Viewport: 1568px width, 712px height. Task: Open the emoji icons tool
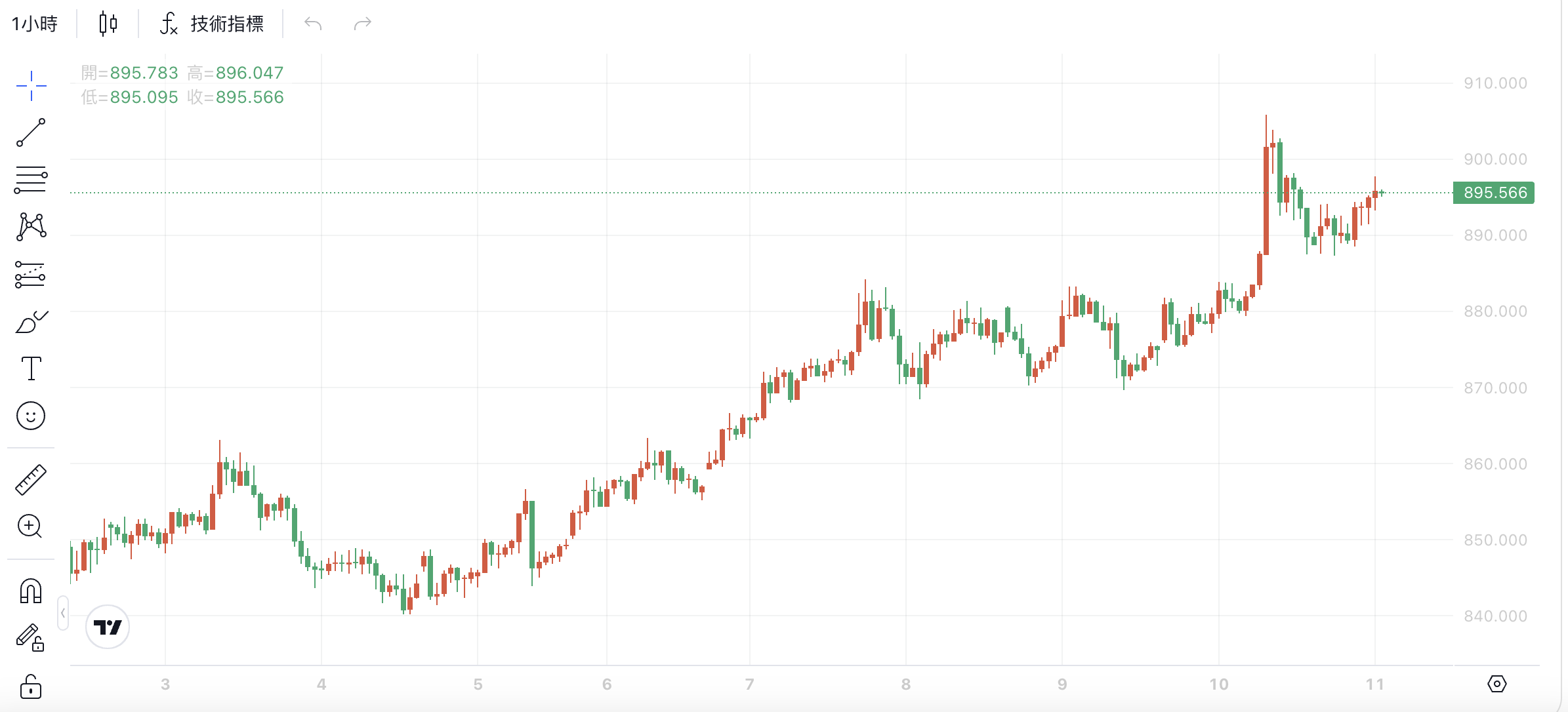pyautogui.click(x=31, y=416)
